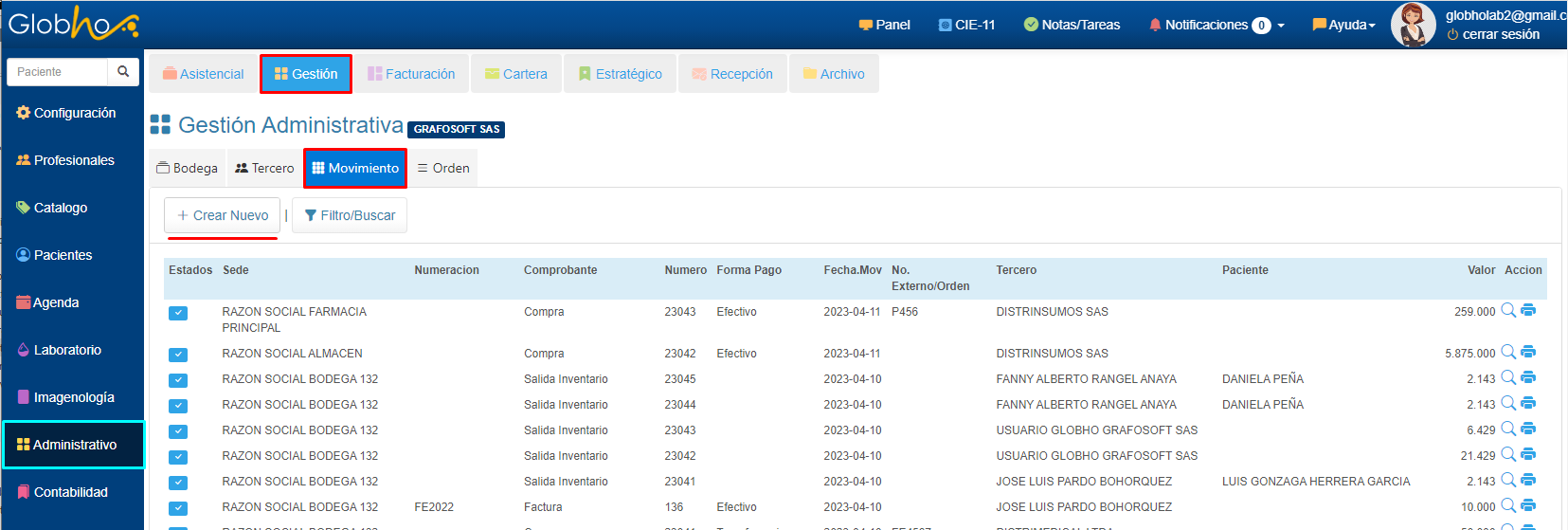Toggle the checkbox for Factura 136 row
The width and height of the screenshot is (1568, 530).
click(x=178, y=508)
